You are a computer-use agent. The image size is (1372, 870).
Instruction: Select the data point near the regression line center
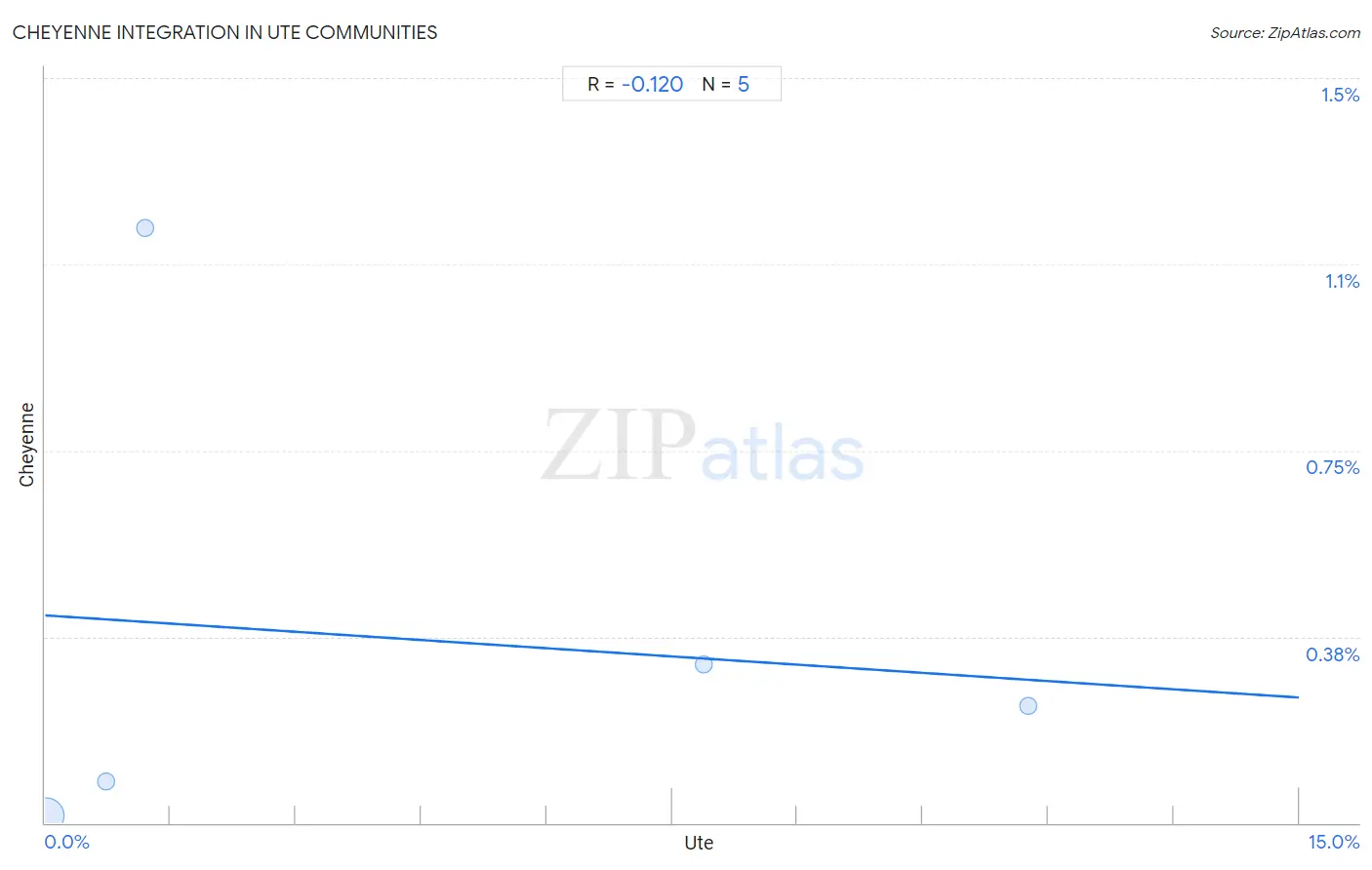pos(704,664)
